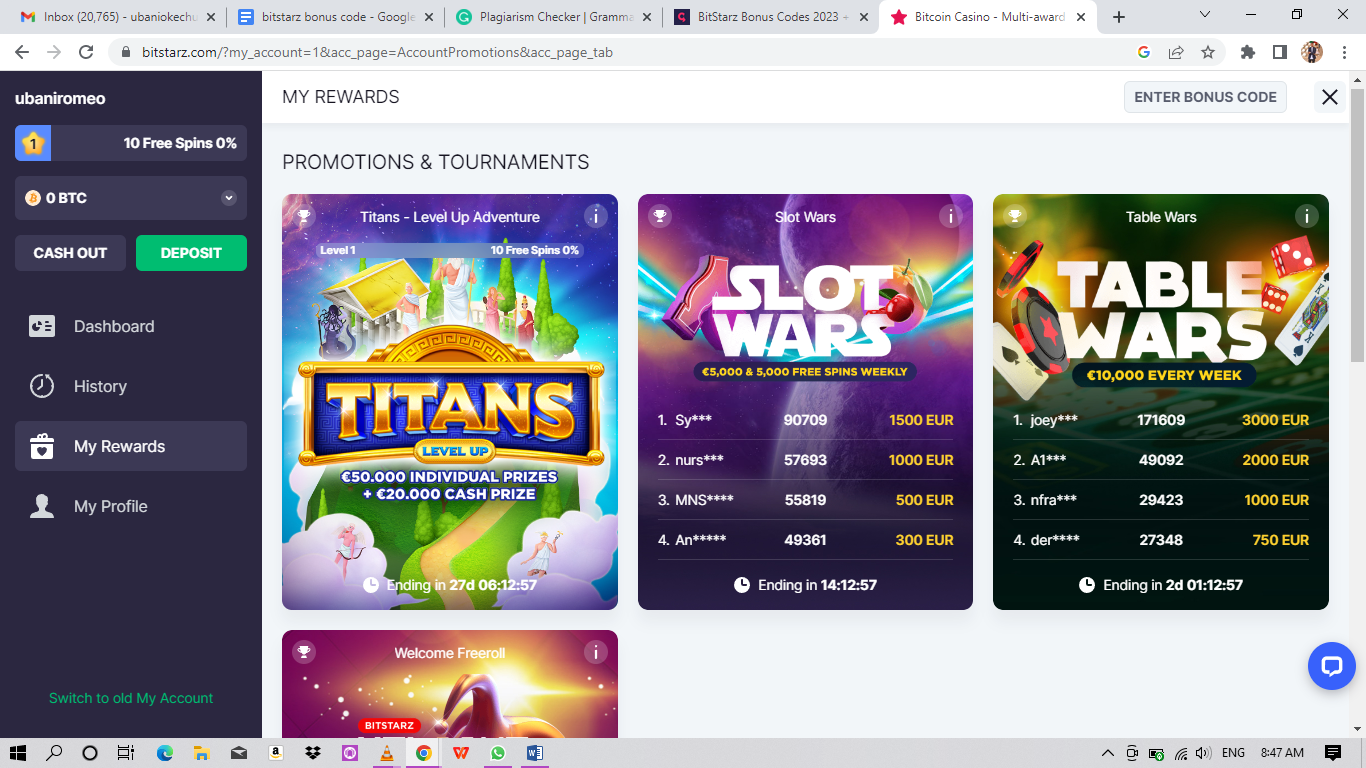1366x768 pixels.
Task: Click the level 1 star badge
Action: [33, 143]
